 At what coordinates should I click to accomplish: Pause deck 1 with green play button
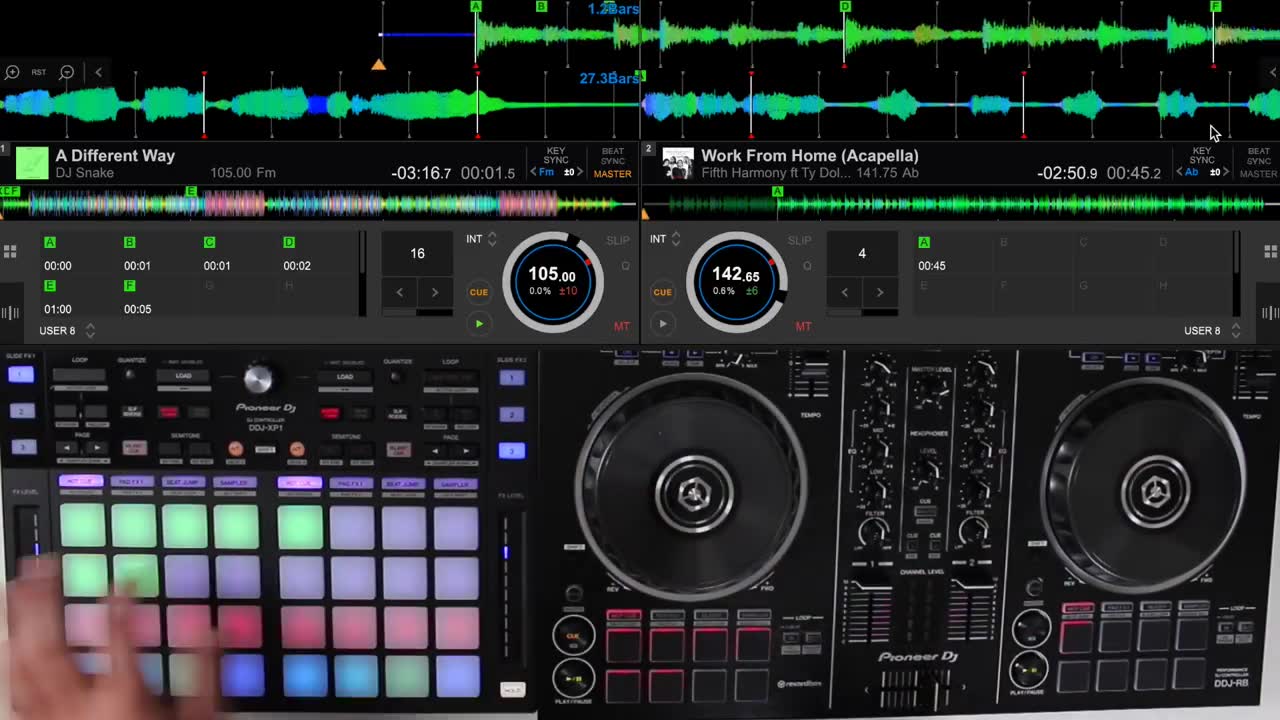click(x=479, y=323)
